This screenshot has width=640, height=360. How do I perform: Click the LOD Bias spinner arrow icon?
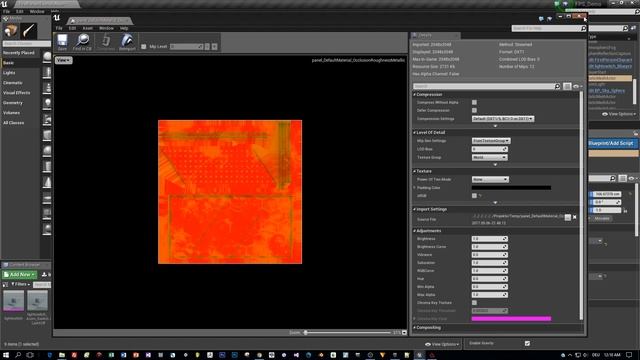coord(505,149)
